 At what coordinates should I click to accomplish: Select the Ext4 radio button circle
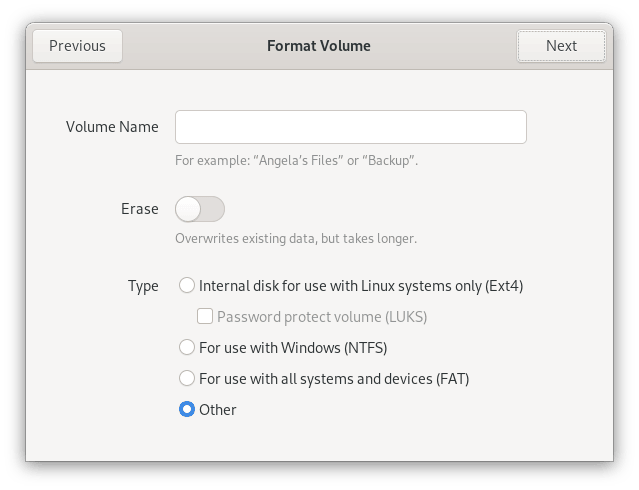[x=186, y=286]
